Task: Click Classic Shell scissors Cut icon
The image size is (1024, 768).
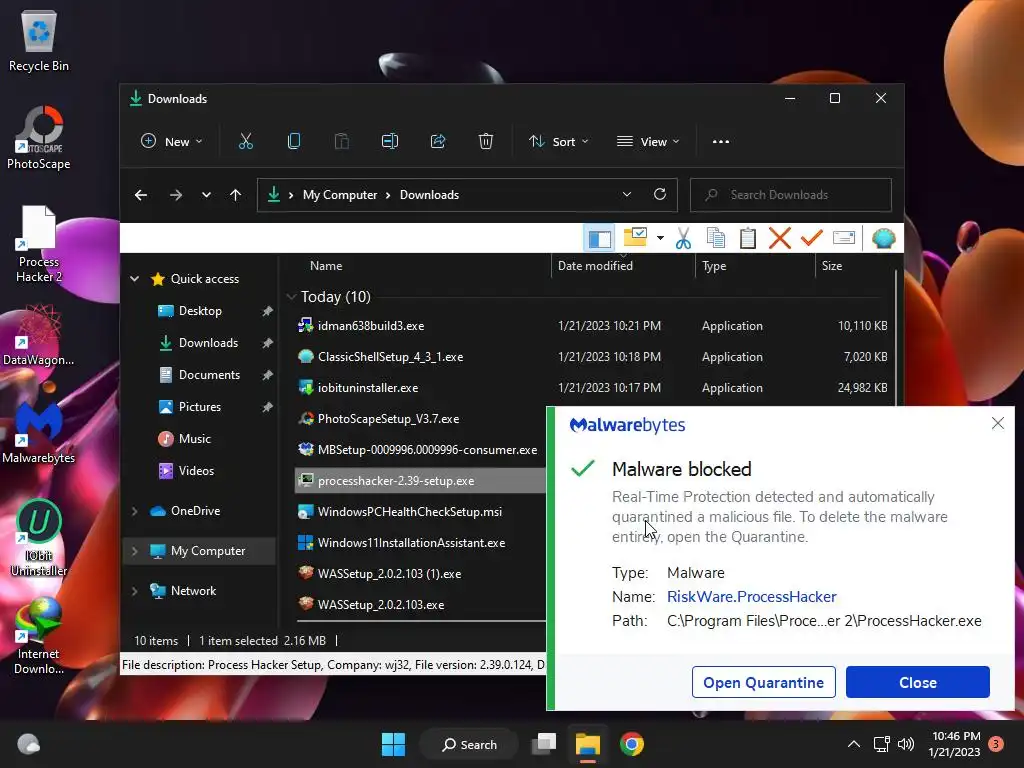Action: coord(683,238)
